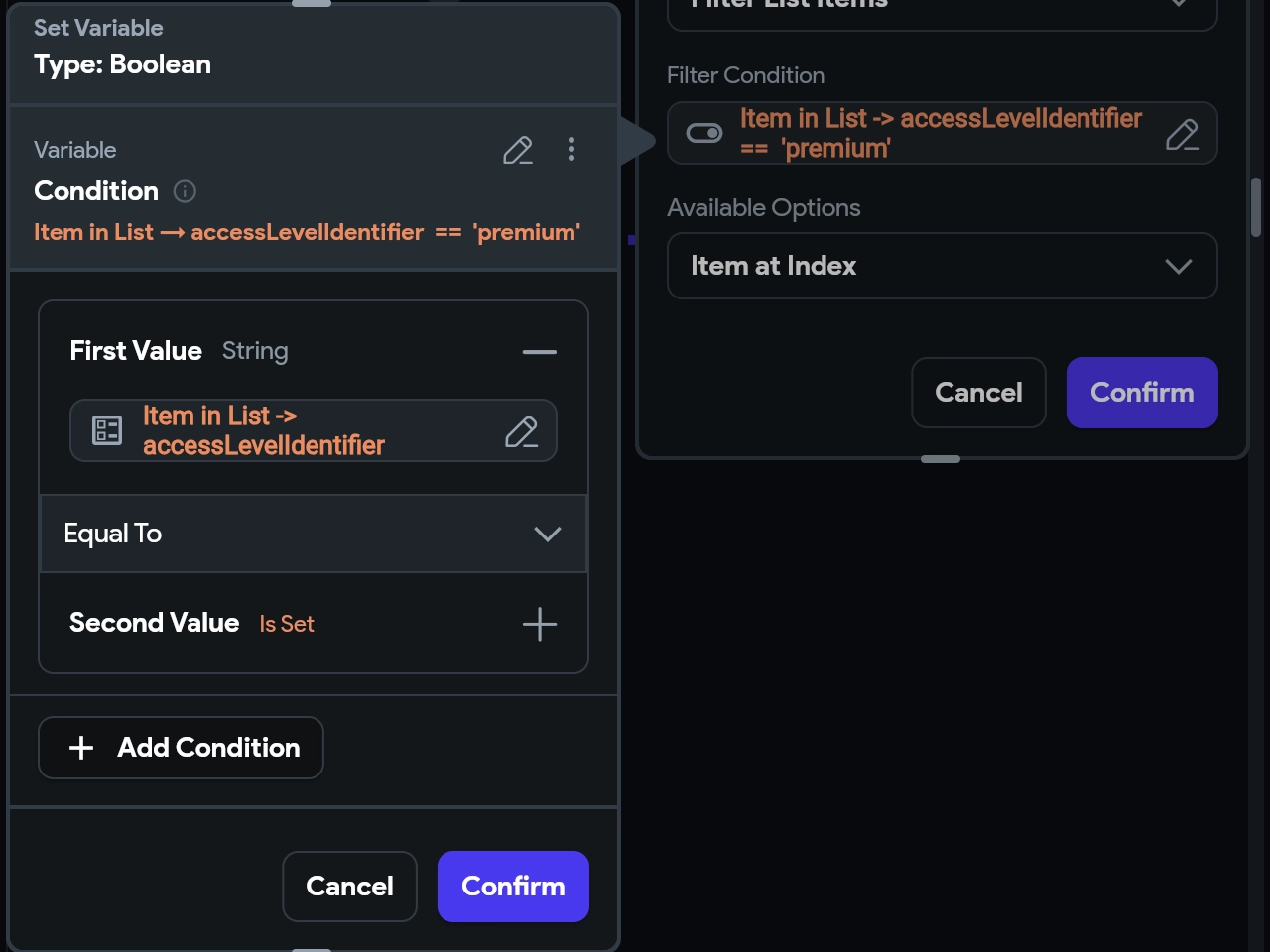Click the variable chip icon in First Value
The width and height of the screenshot is (1270, 952).
[106, 430]
